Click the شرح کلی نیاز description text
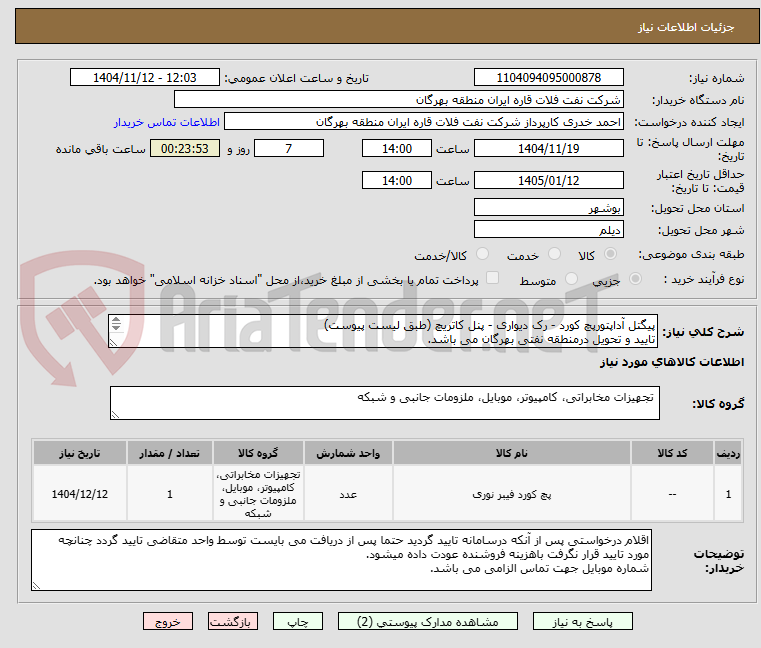Viewport: 761px width, 648px height. click(x=382, y=332)
